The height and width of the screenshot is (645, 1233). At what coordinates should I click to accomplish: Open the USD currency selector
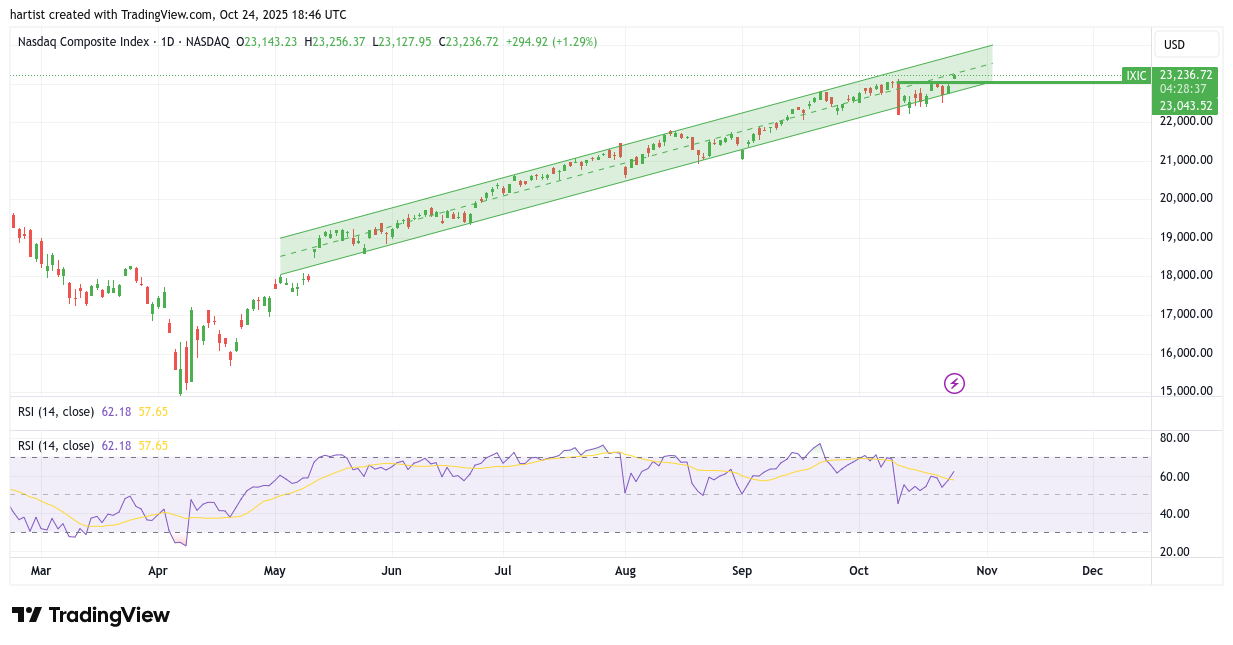1186,45
